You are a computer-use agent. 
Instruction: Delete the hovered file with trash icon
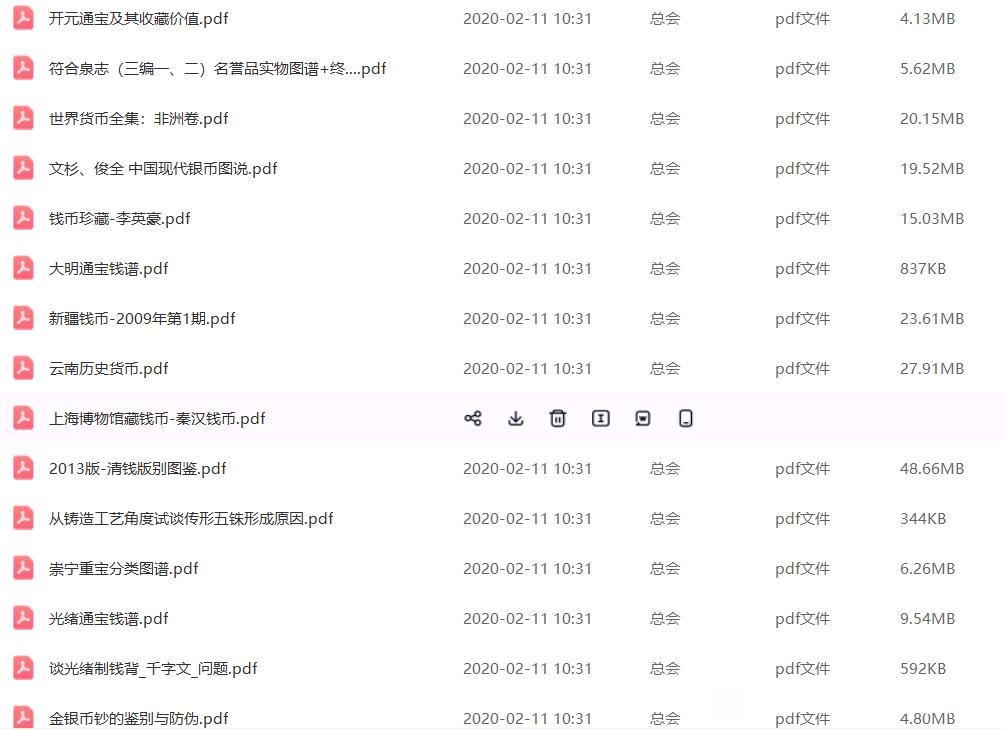point(558,419)
